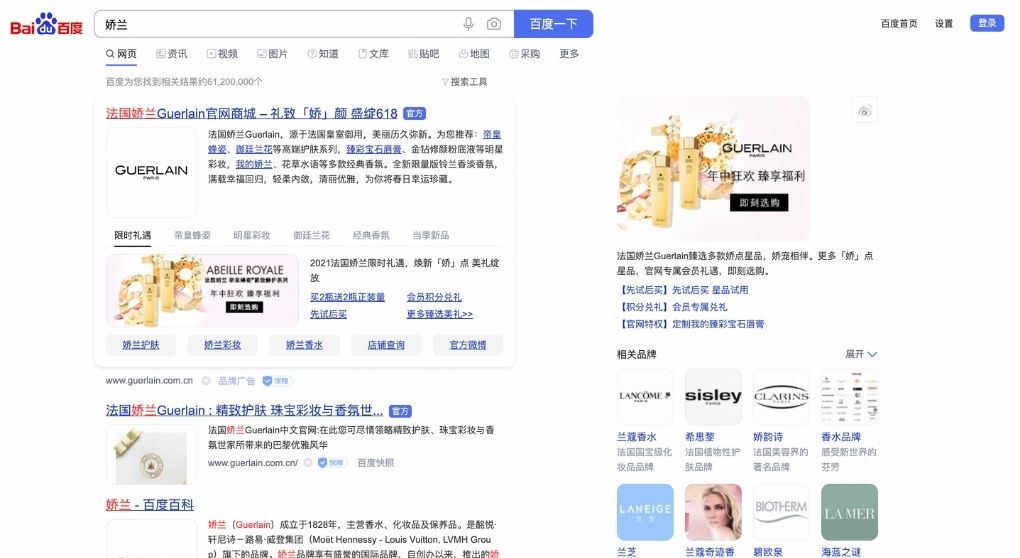The height and width of the screenshot is (558, 1020).
Task: Switch to the 地图 tab
Action: click(x=474, y=54)
